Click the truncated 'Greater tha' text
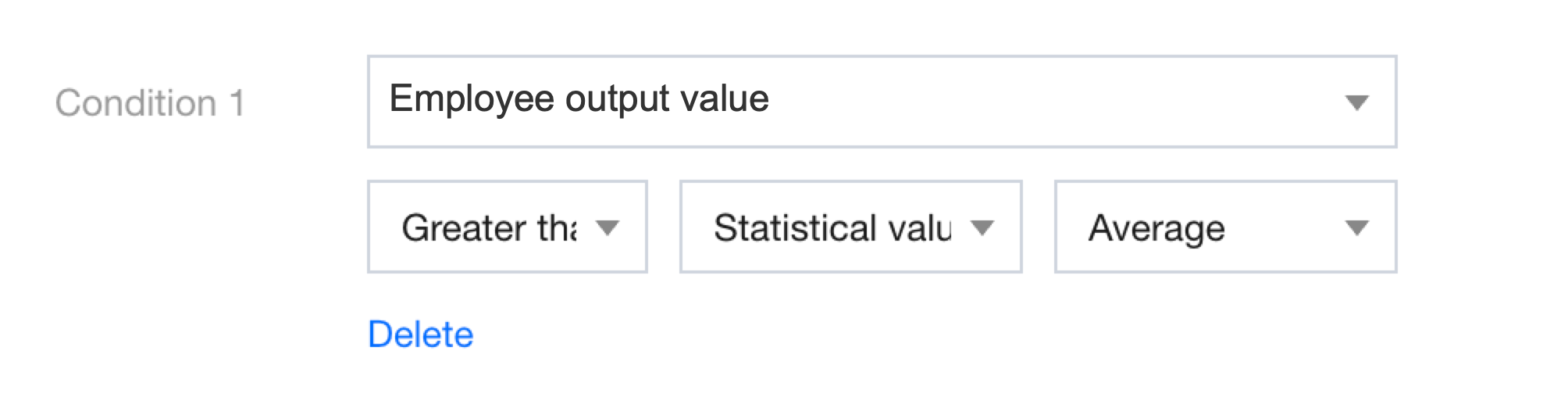The width and height of the screenshot is (1568, 397). point(489,228)
